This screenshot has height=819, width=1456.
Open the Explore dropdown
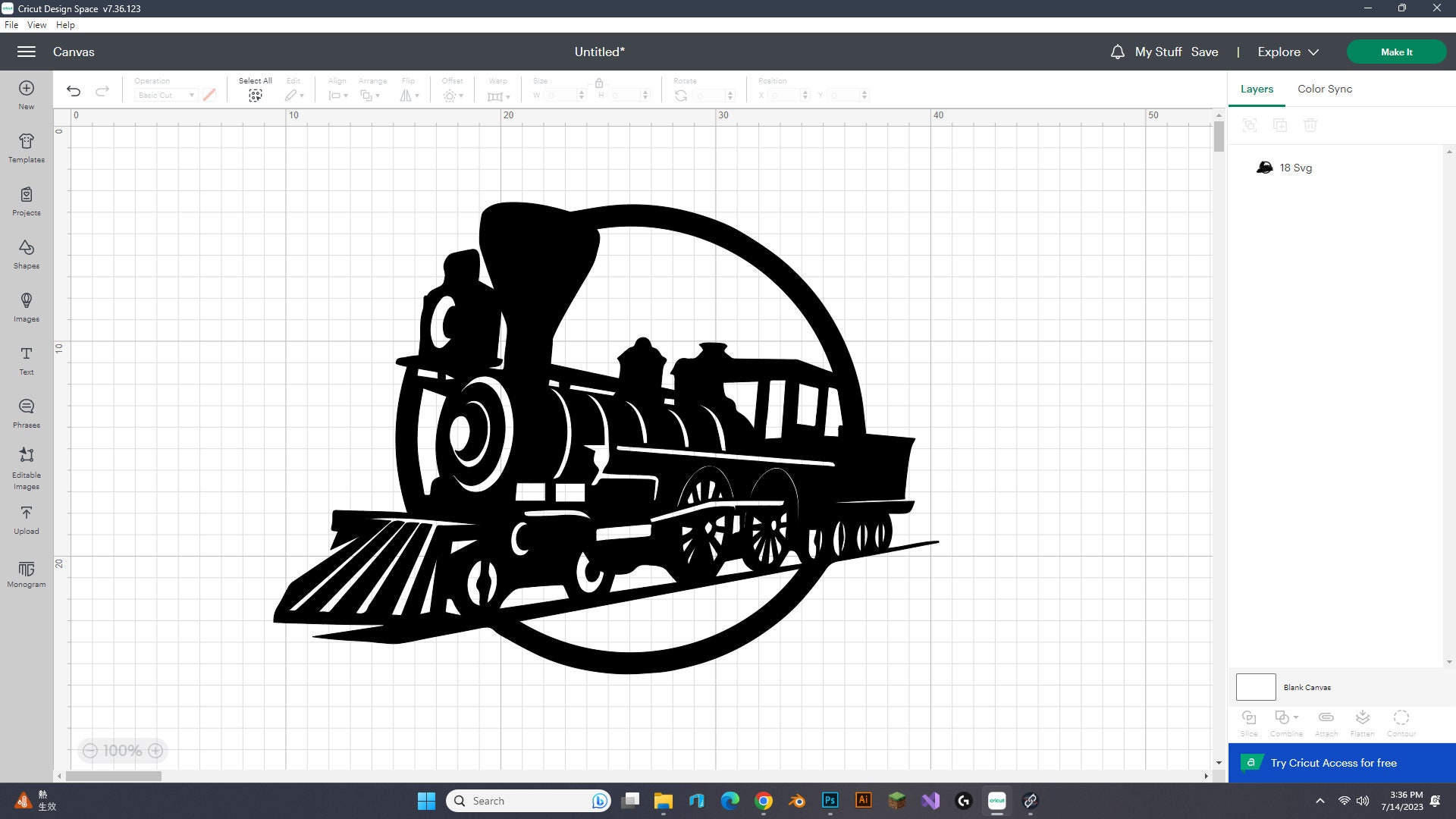(x=1287, y=52)
